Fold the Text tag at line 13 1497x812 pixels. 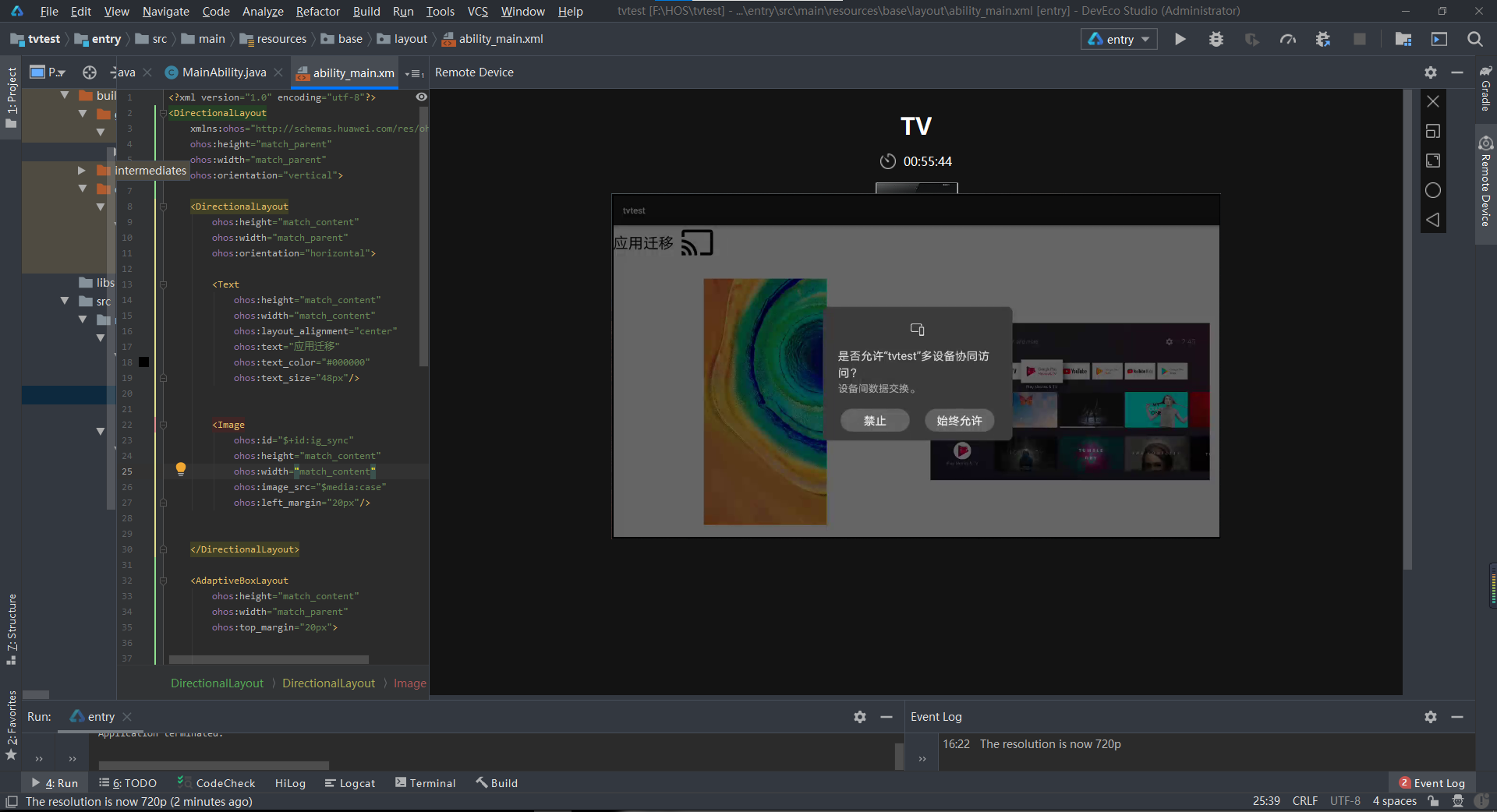(x=164, y=284)
